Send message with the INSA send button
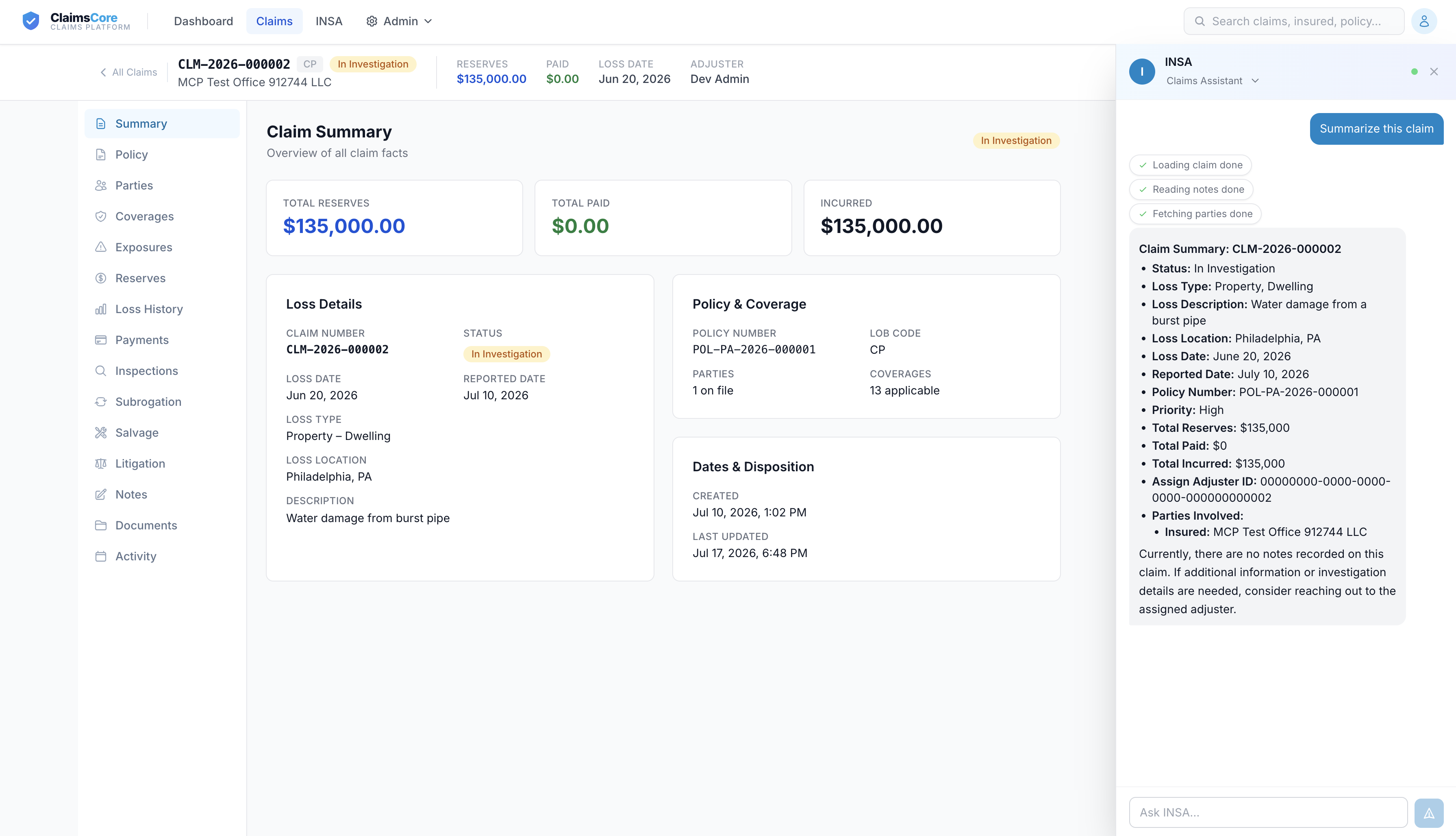1456x836 pixels. [x=1429, y=813]
